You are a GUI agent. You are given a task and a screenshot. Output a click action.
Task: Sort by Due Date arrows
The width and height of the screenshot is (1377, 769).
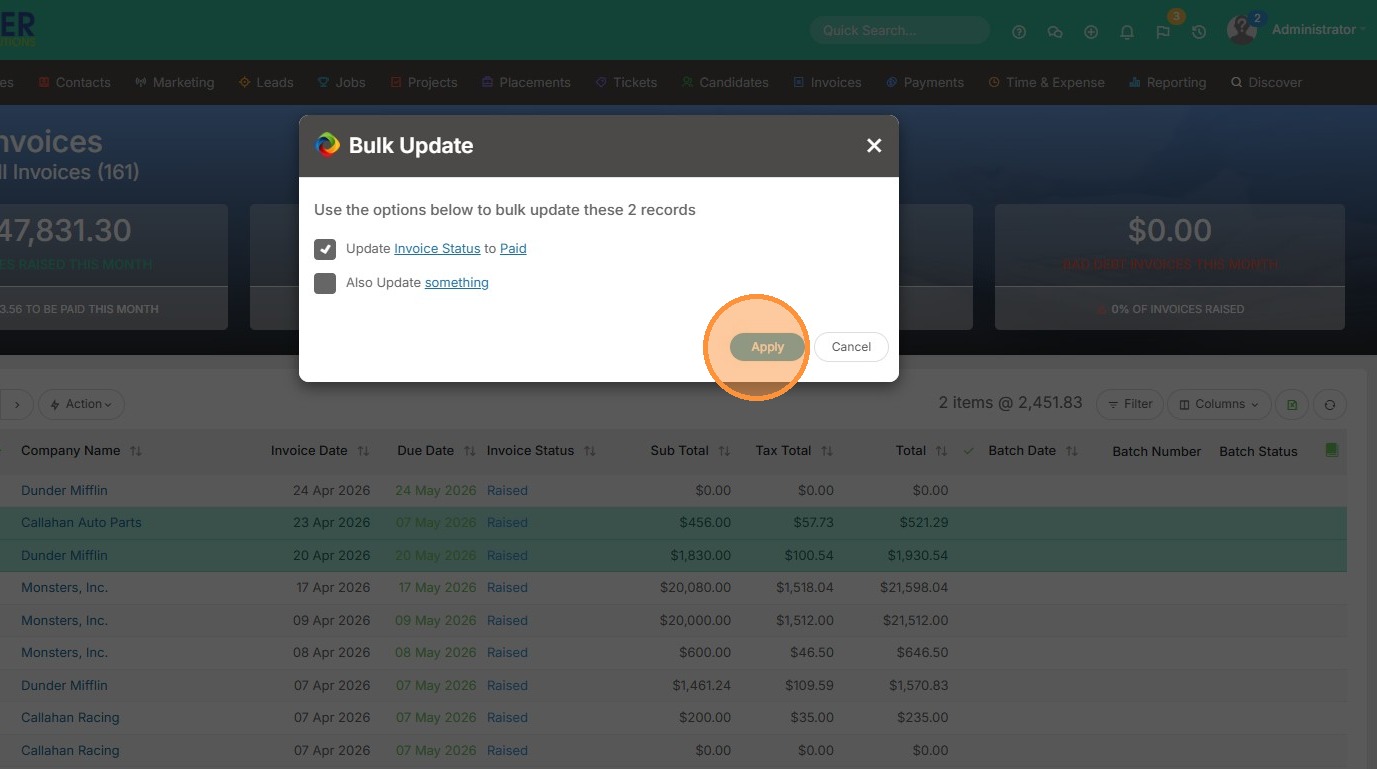469,451
